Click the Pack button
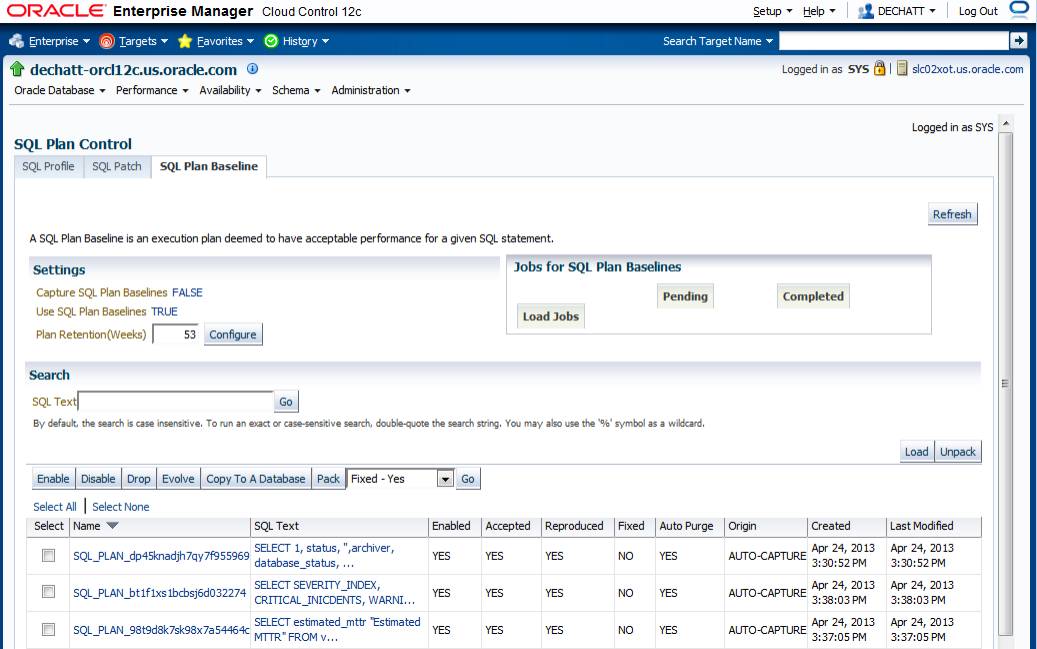1037x649 pixels. coord(328,478)
